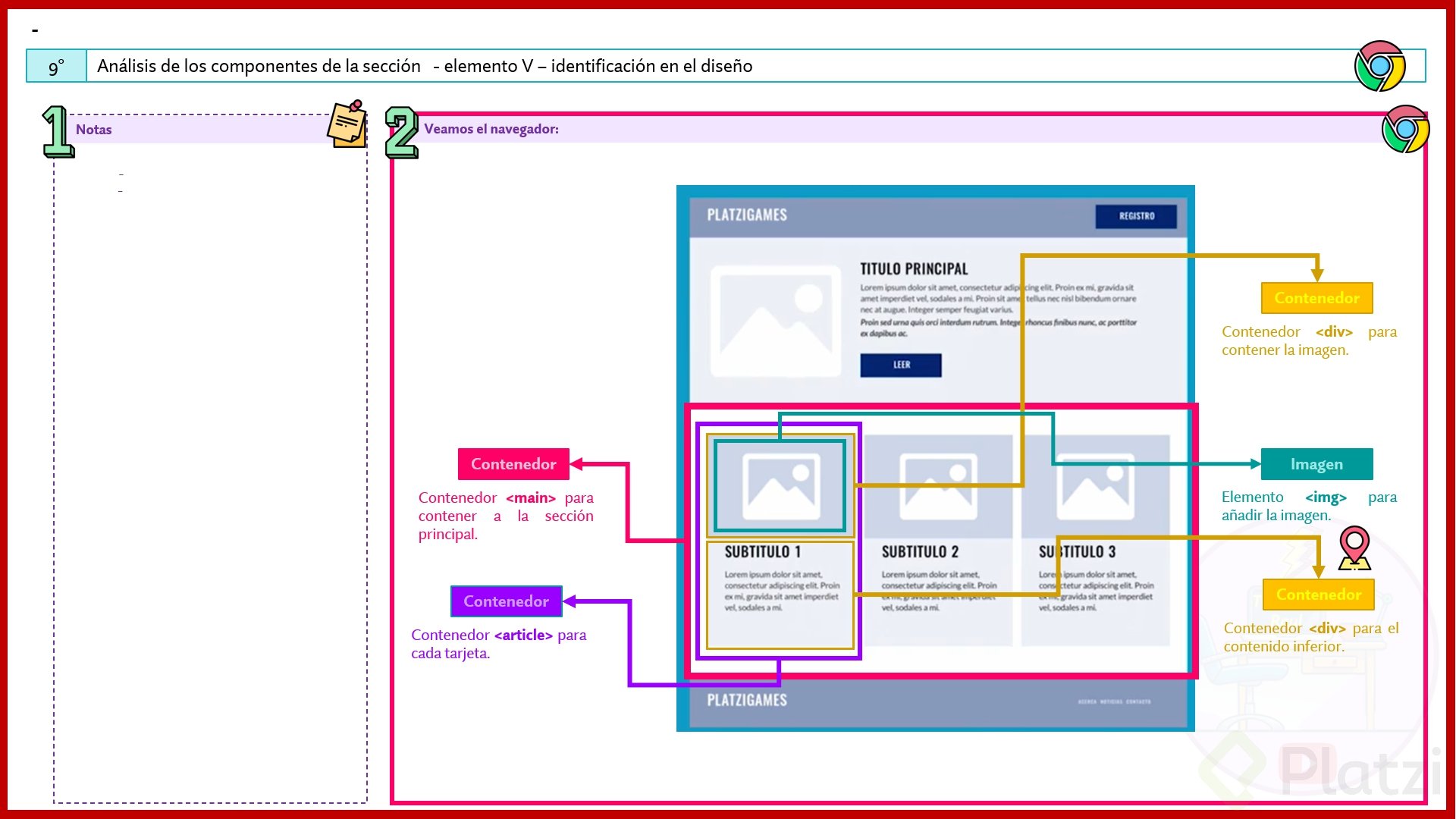Click the title 'Análisis de los componentes de la sección'
This screenshot has height=819, width=1456.
pos(259,66)
